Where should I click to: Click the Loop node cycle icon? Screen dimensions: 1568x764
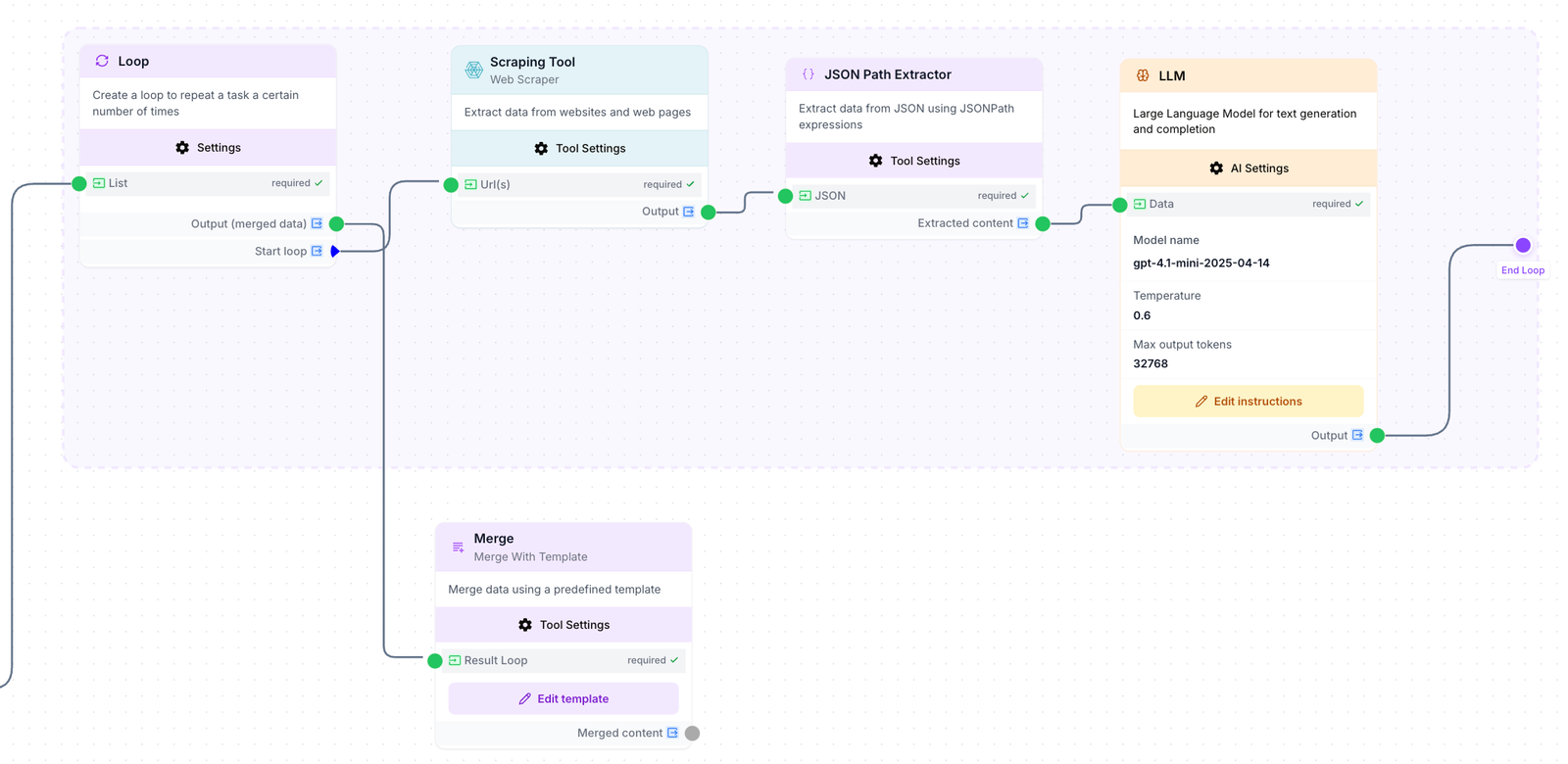pos(102,61)
